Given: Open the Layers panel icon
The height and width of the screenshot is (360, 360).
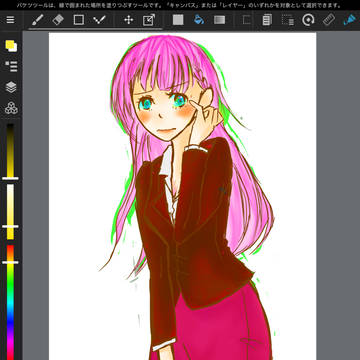Looking at the screenshot, I should pos(11,87).
